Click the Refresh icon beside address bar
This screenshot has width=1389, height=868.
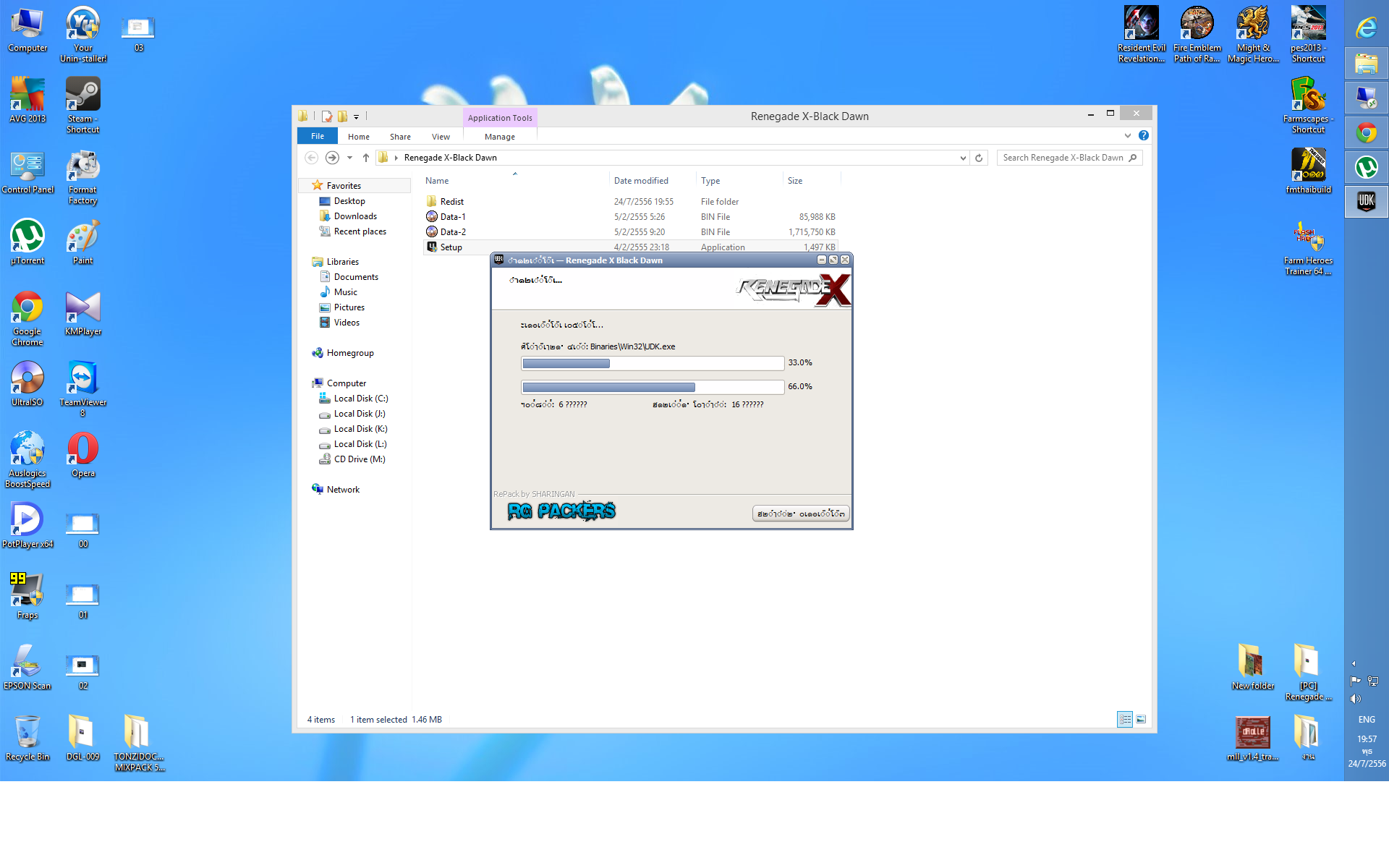(979, 158)
